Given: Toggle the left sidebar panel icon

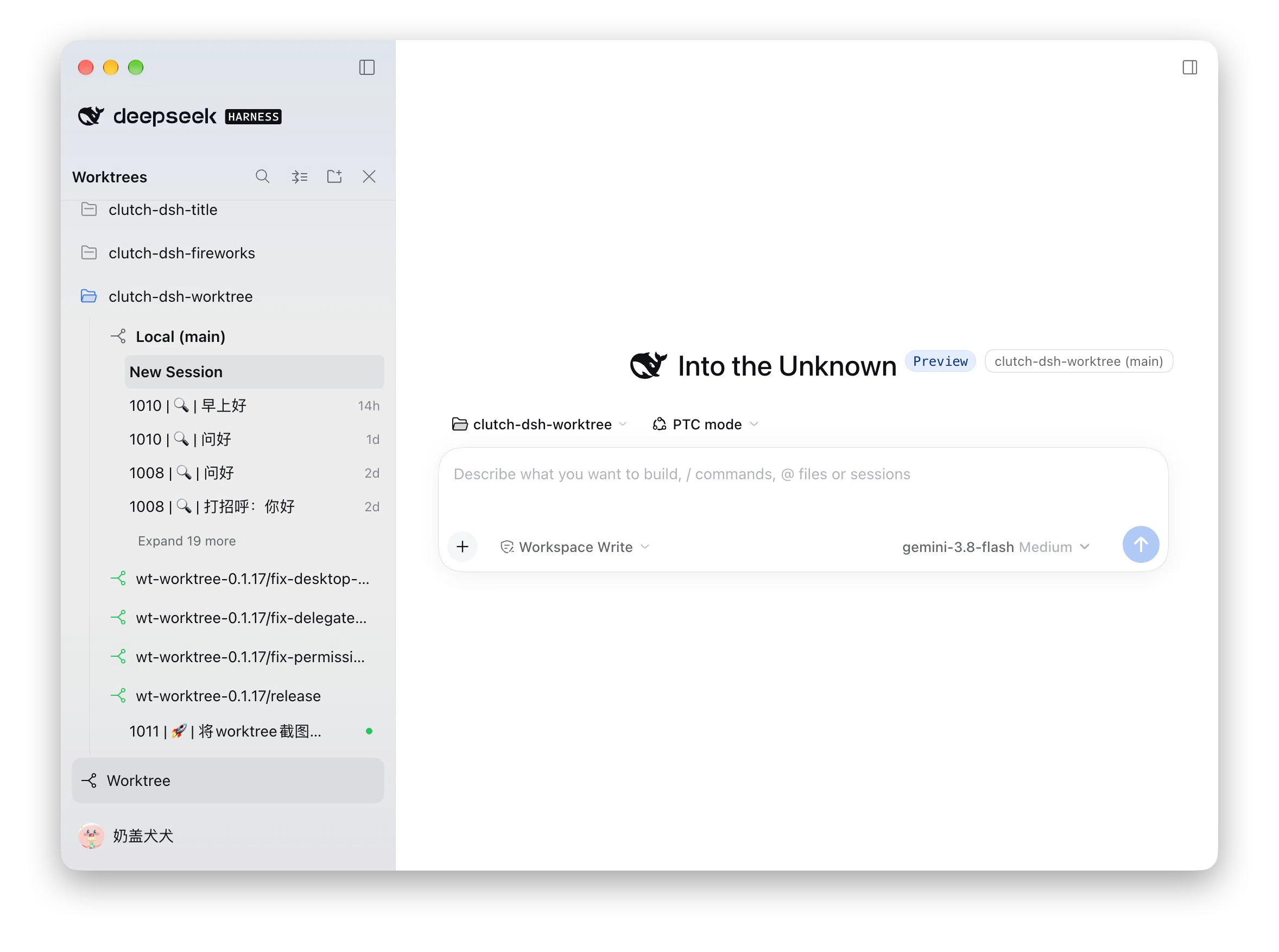Looking at the screenshot, I should pos(366,67).
